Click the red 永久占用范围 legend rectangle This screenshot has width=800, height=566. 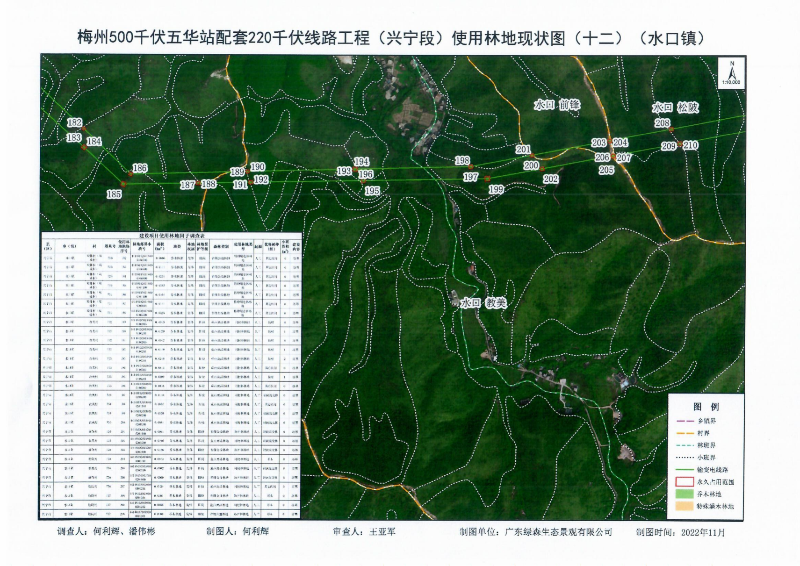684,482
